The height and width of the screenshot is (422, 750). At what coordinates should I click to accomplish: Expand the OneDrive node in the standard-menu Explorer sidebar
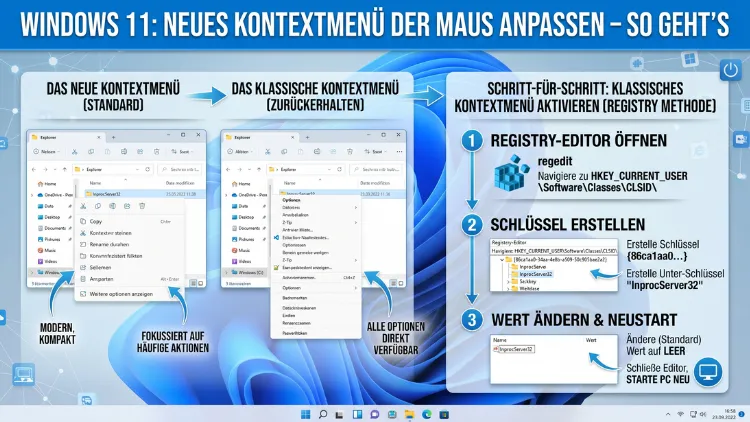pos(32,195)
